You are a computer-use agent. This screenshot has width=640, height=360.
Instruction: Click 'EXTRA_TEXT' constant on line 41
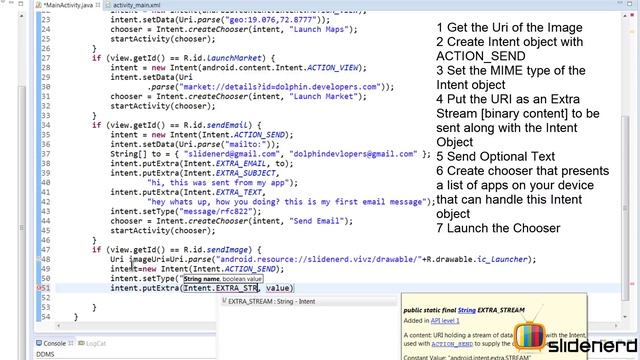click(238, 192)
